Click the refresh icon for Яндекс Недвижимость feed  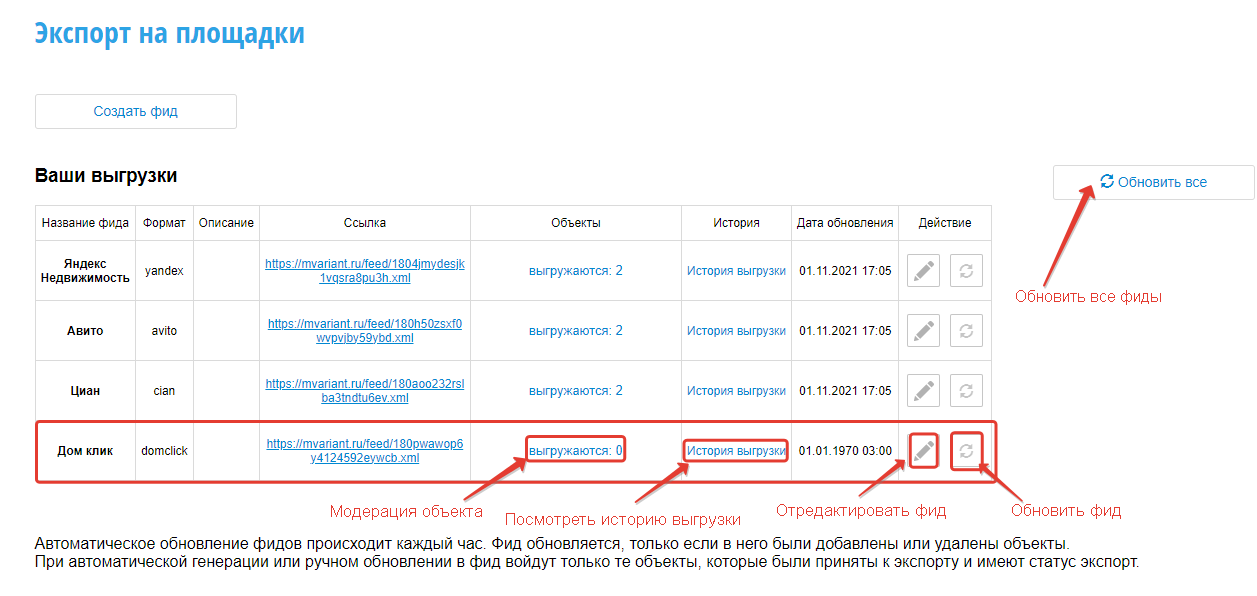[x=966, y=271]
